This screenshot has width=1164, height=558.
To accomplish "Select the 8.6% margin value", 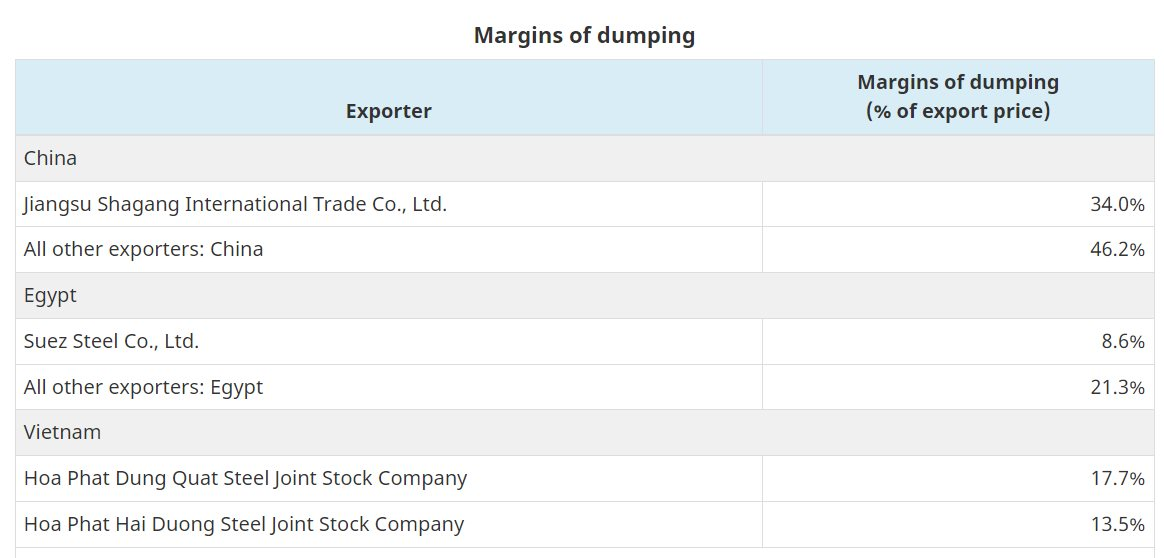I will 1122,341.
